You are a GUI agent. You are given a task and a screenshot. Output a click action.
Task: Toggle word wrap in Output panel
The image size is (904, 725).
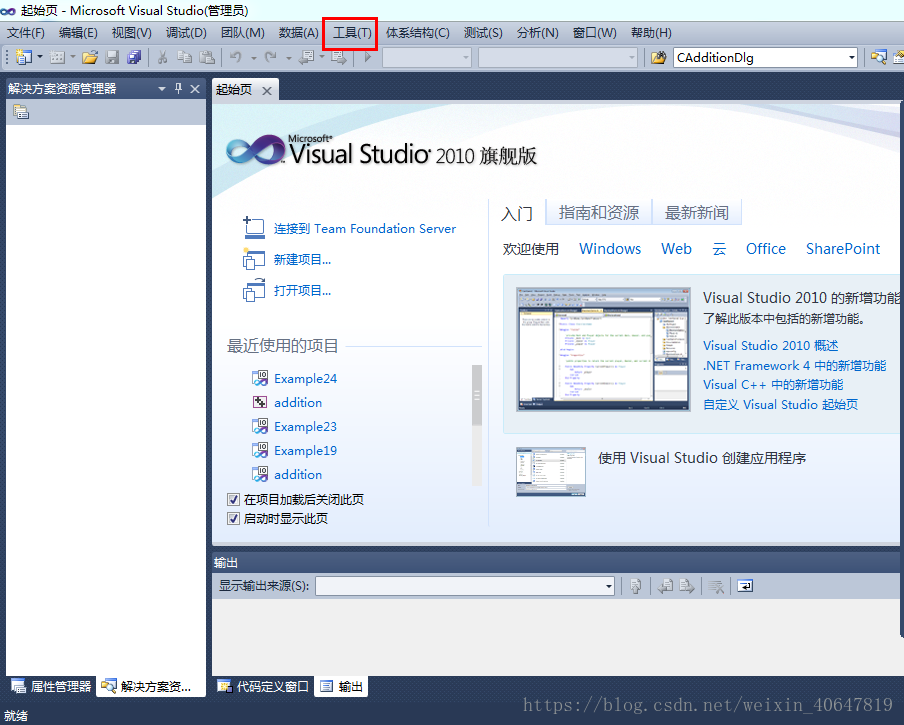point(745,587)
